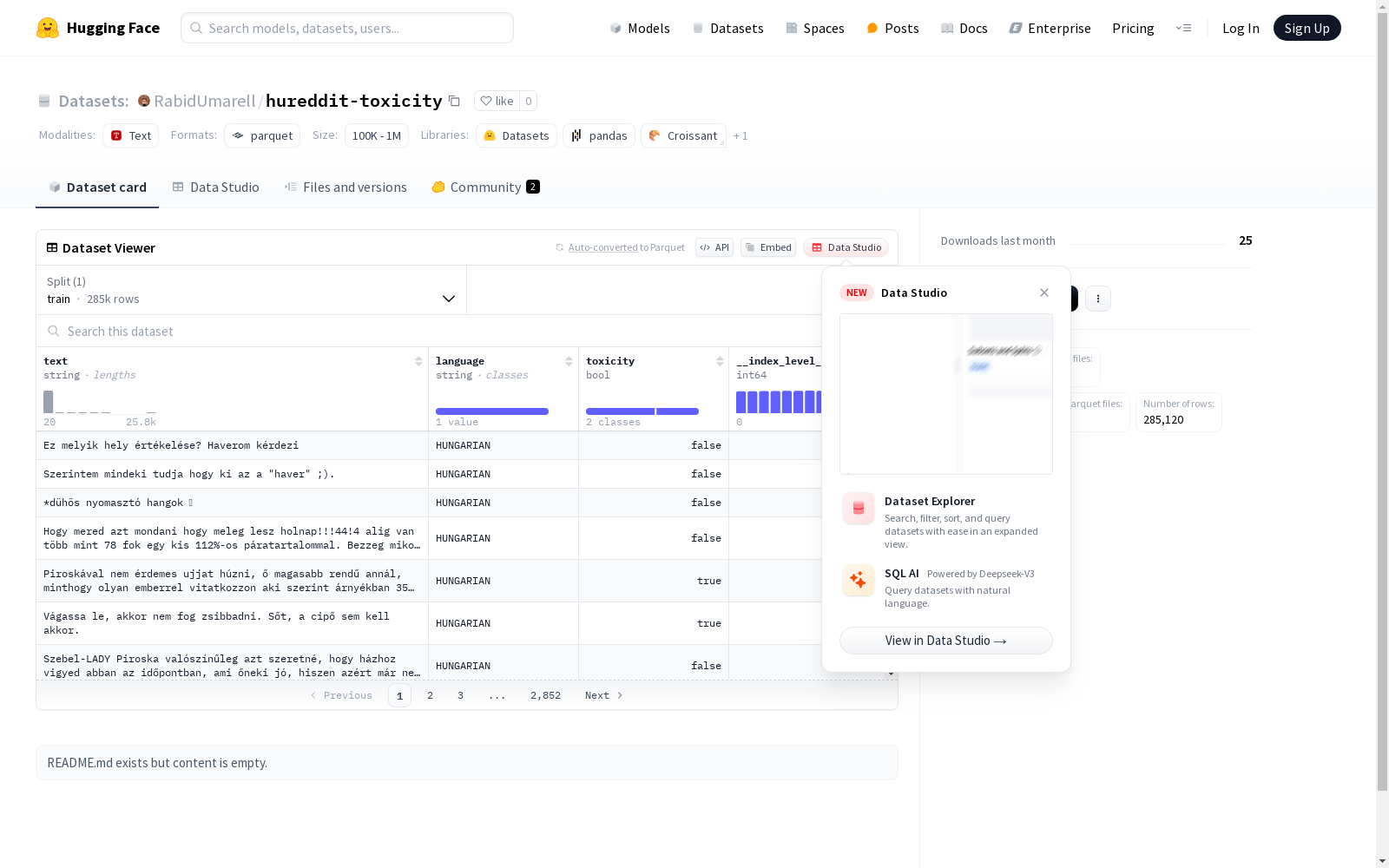
Task: Click the Next page button
Action: [x=604, y=695]
